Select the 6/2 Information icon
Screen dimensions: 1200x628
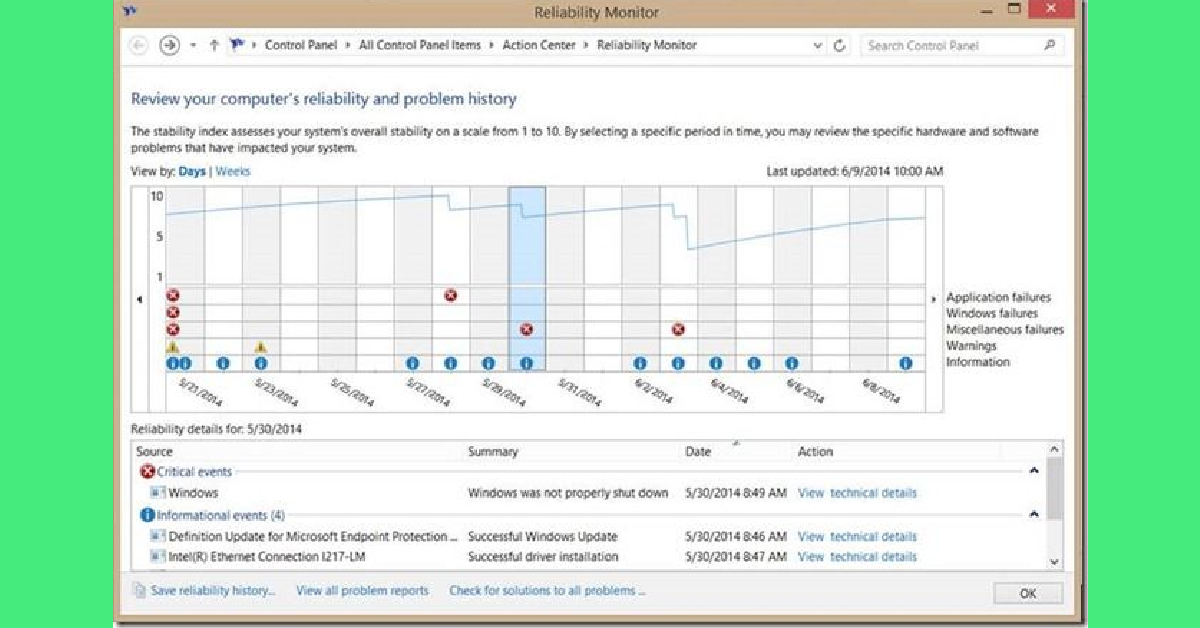click(x=641, y=363)
